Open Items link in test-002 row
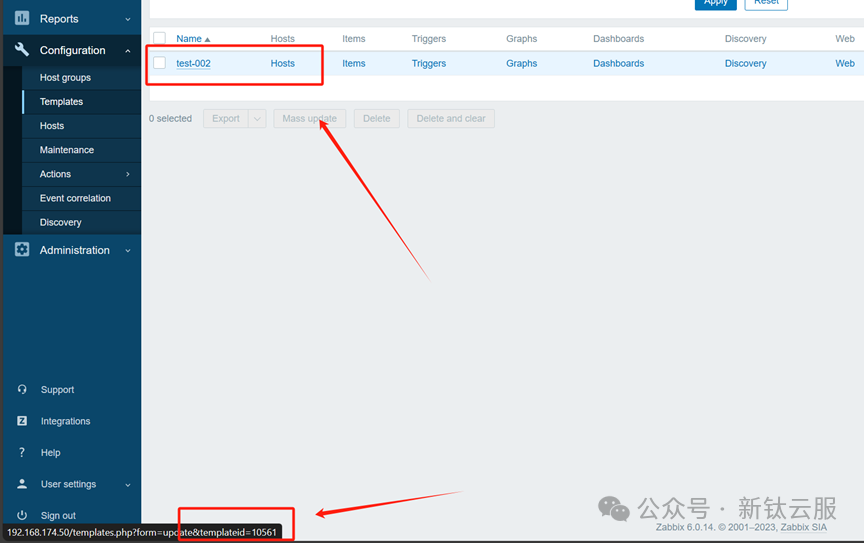Screen dimensions: 864x543 [x=354, y=63]
